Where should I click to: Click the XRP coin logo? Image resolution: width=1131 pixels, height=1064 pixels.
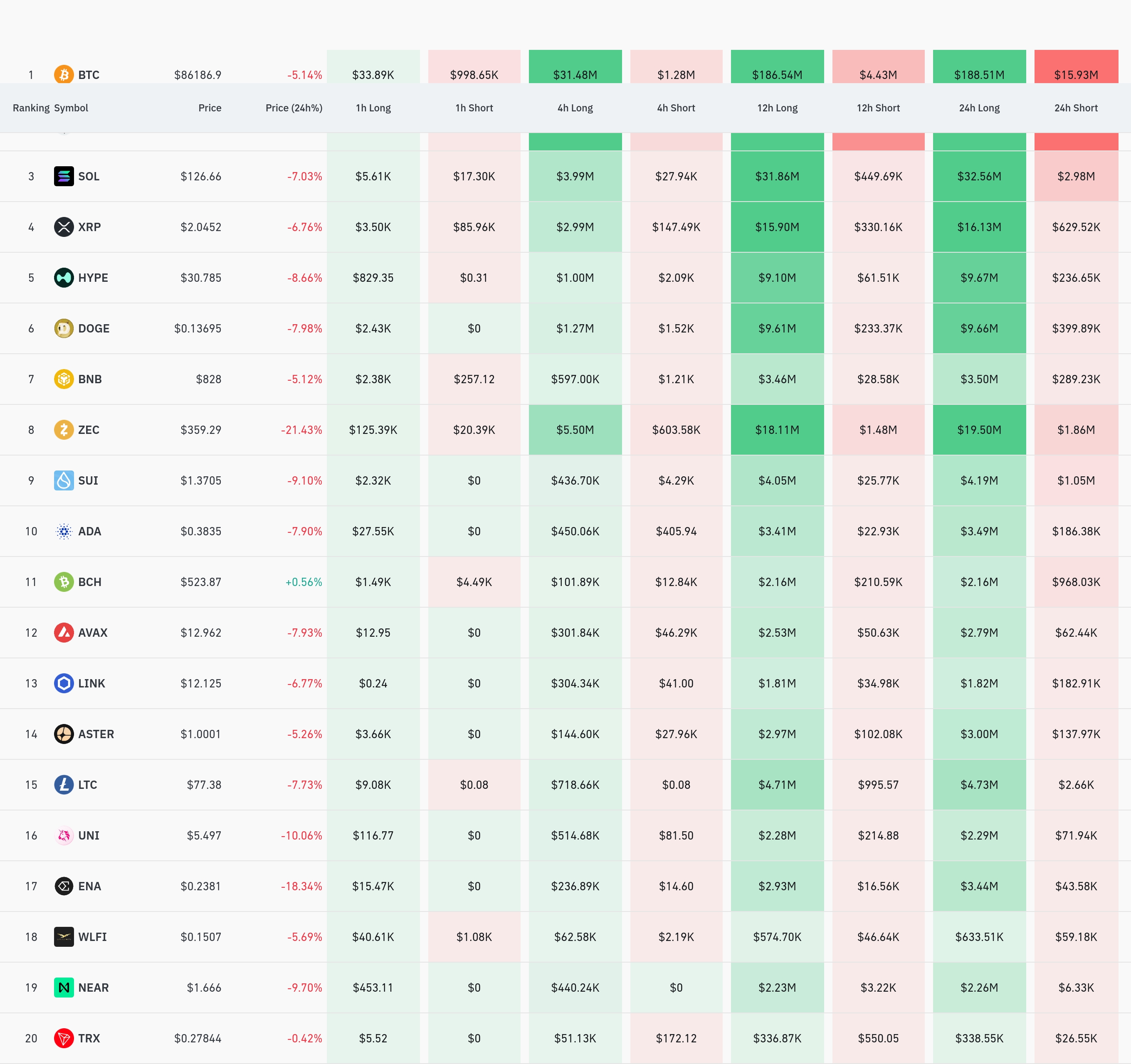(x=64, y=227)
